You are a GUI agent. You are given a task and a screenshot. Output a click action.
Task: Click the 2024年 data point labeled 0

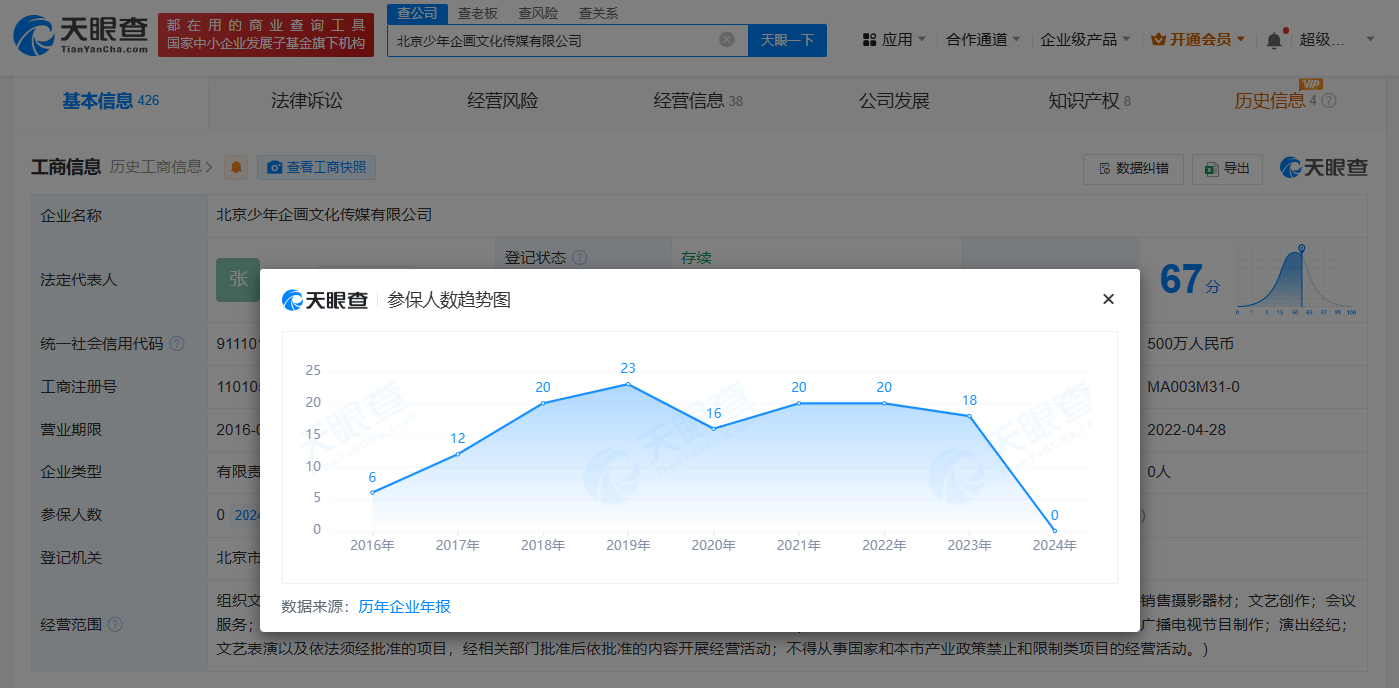[x=1054, y=530]
